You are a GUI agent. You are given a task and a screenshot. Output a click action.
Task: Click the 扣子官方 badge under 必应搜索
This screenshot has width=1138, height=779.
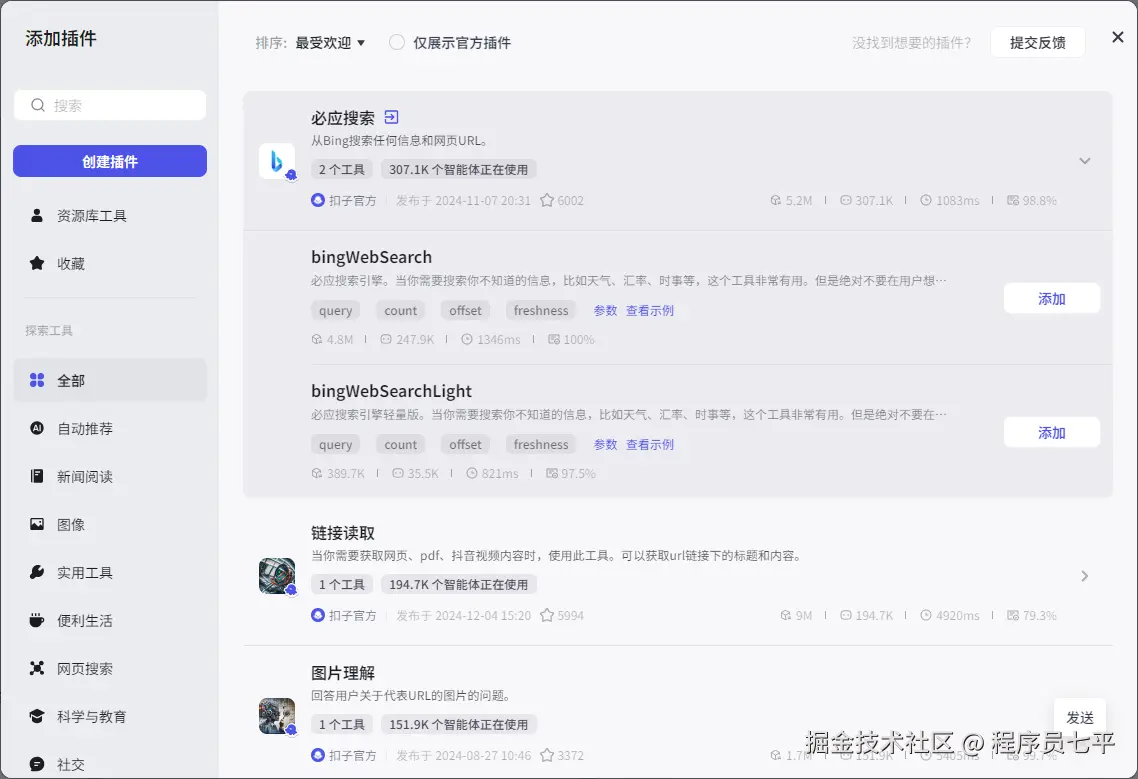pyautogui.click(x=344, y=200)
